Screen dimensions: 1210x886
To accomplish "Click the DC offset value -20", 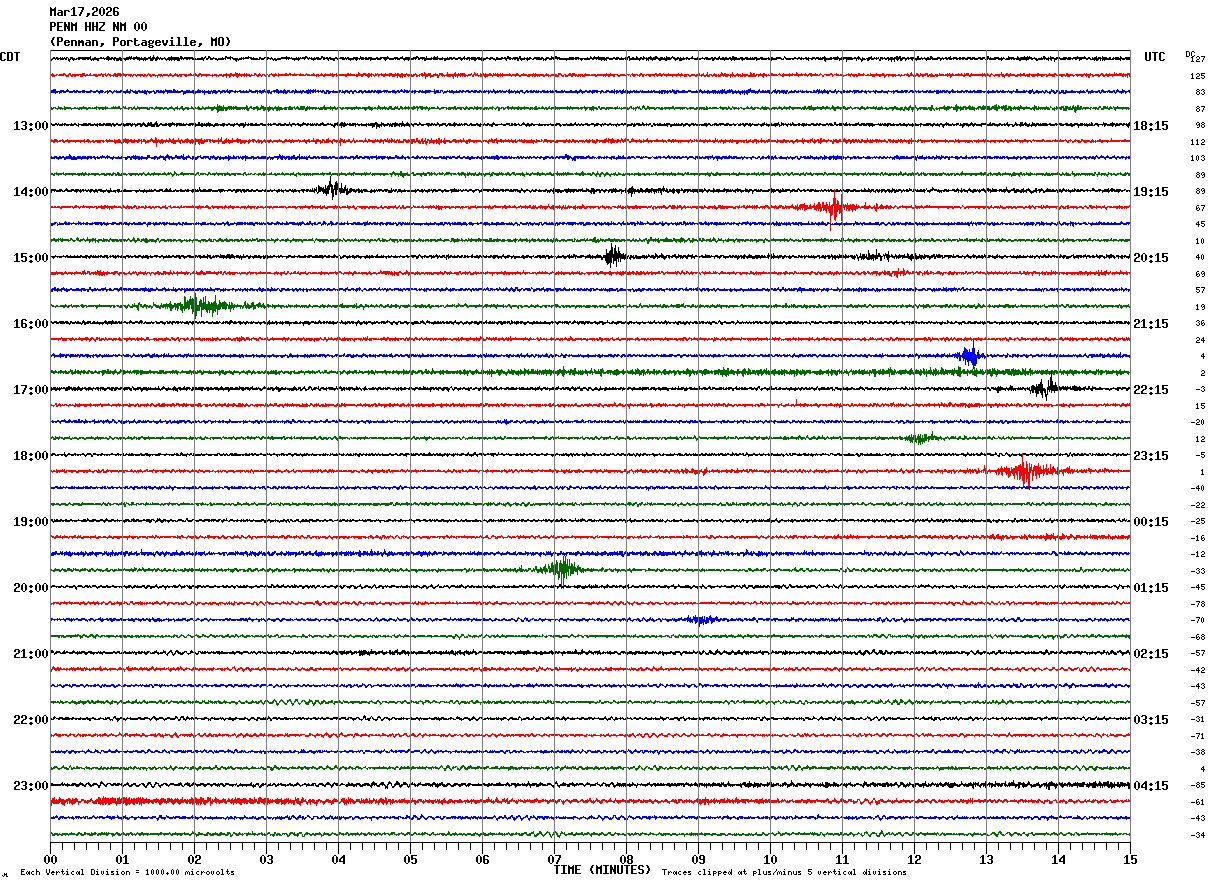I will coord(1197,422).
